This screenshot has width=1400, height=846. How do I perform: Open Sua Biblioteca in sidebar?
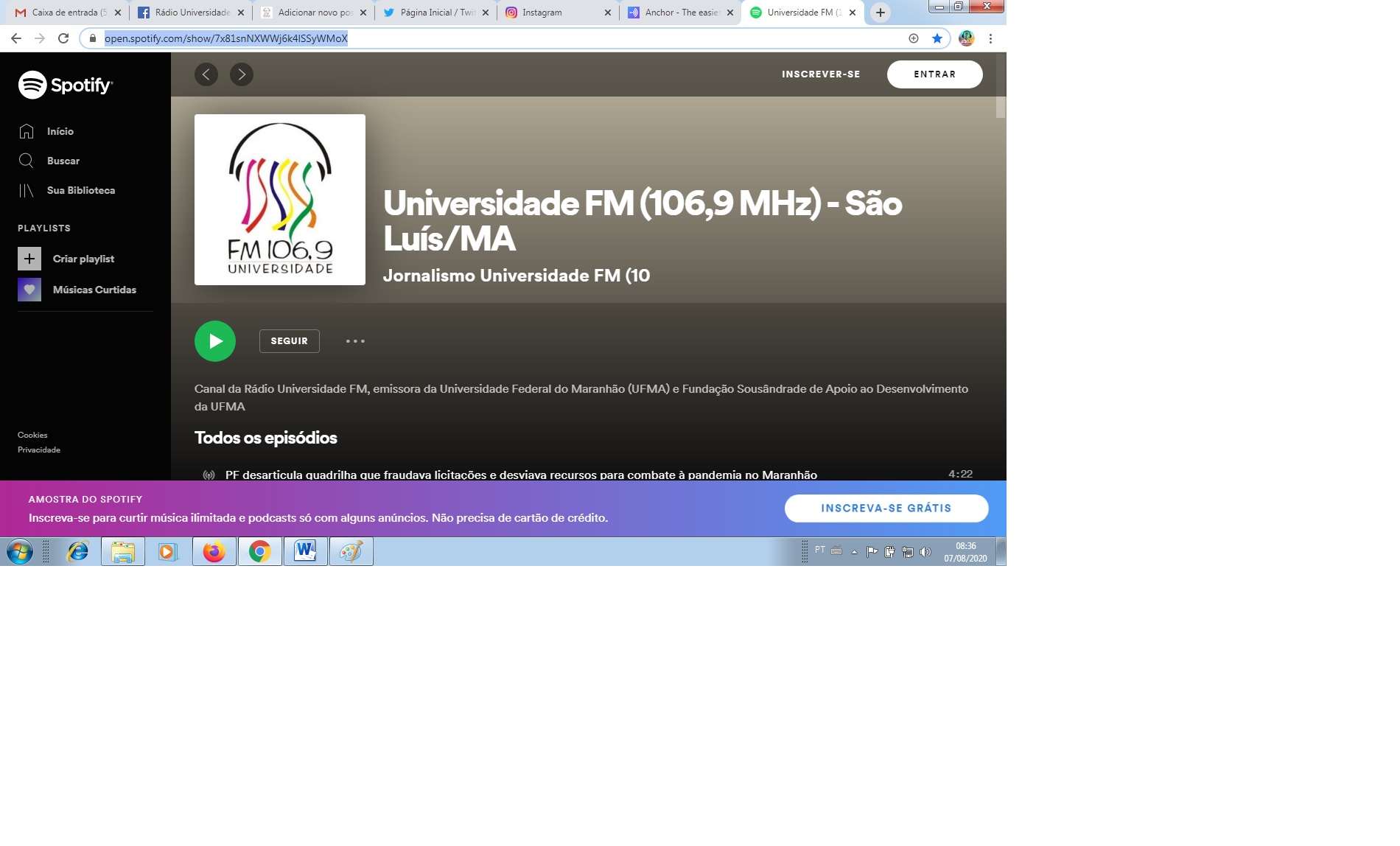tap(80, 190)
